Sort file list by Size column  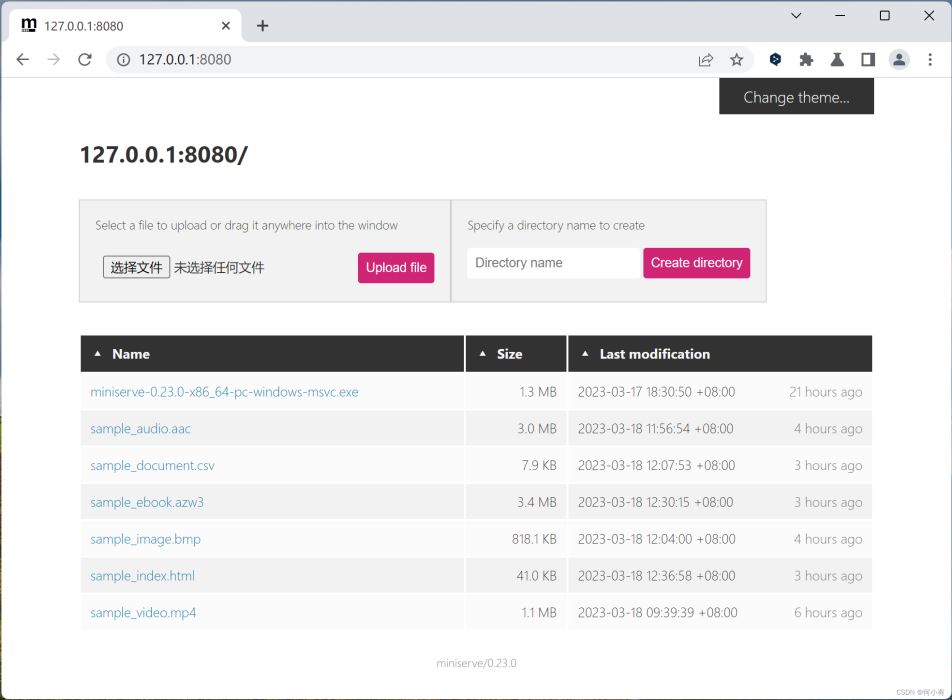509,354
